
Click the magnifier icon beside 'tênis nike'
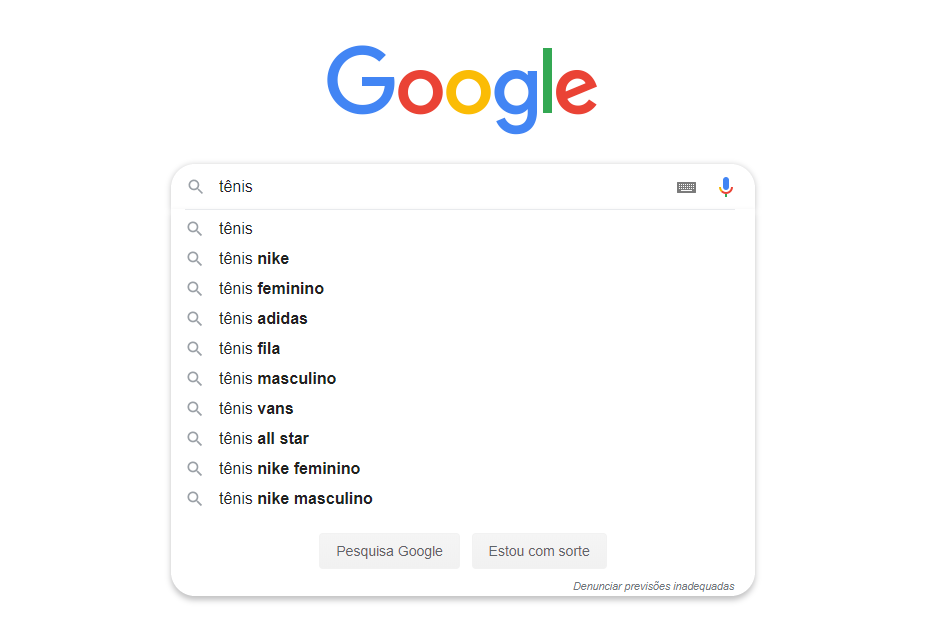click(194, 258)
